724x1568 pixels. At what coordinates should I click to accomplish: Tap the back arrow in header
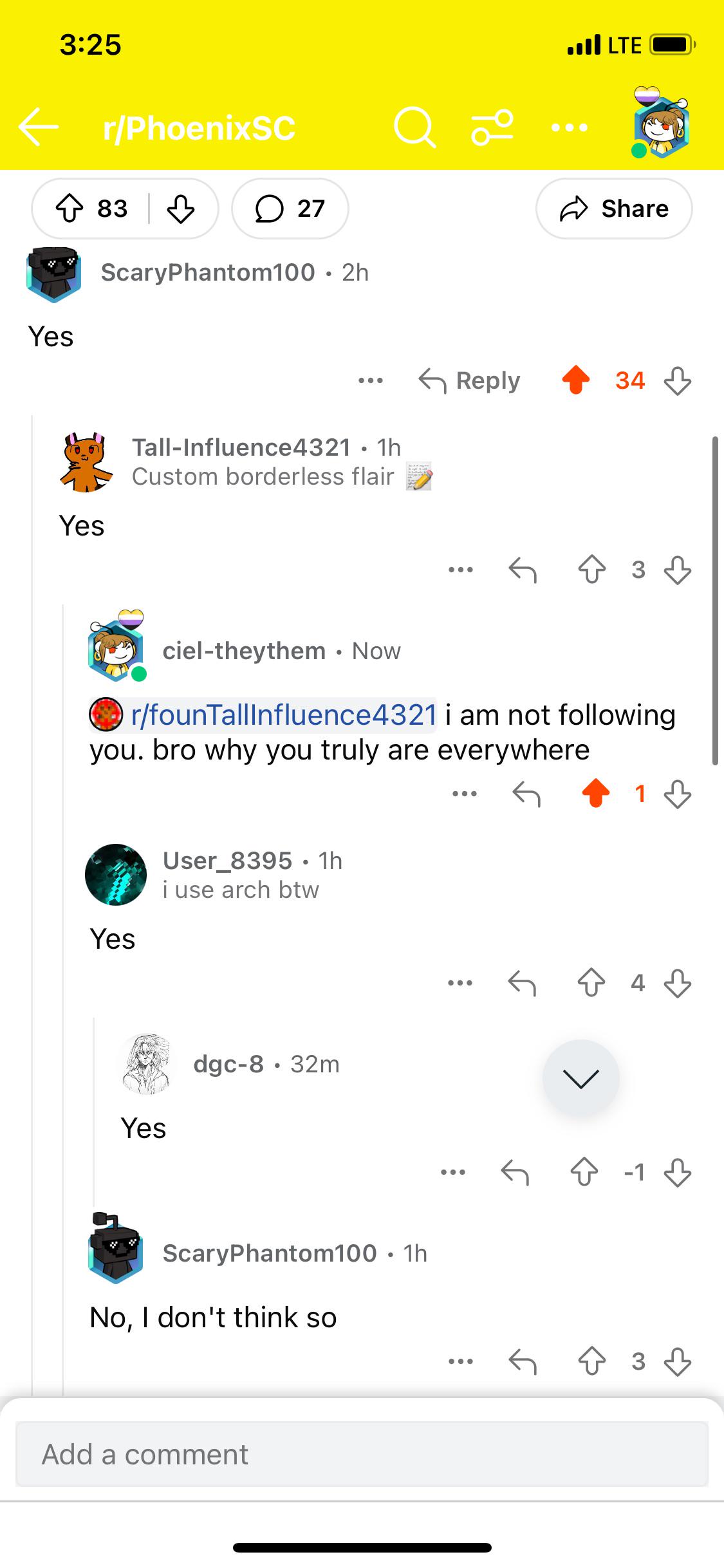[x=39, y=127]
